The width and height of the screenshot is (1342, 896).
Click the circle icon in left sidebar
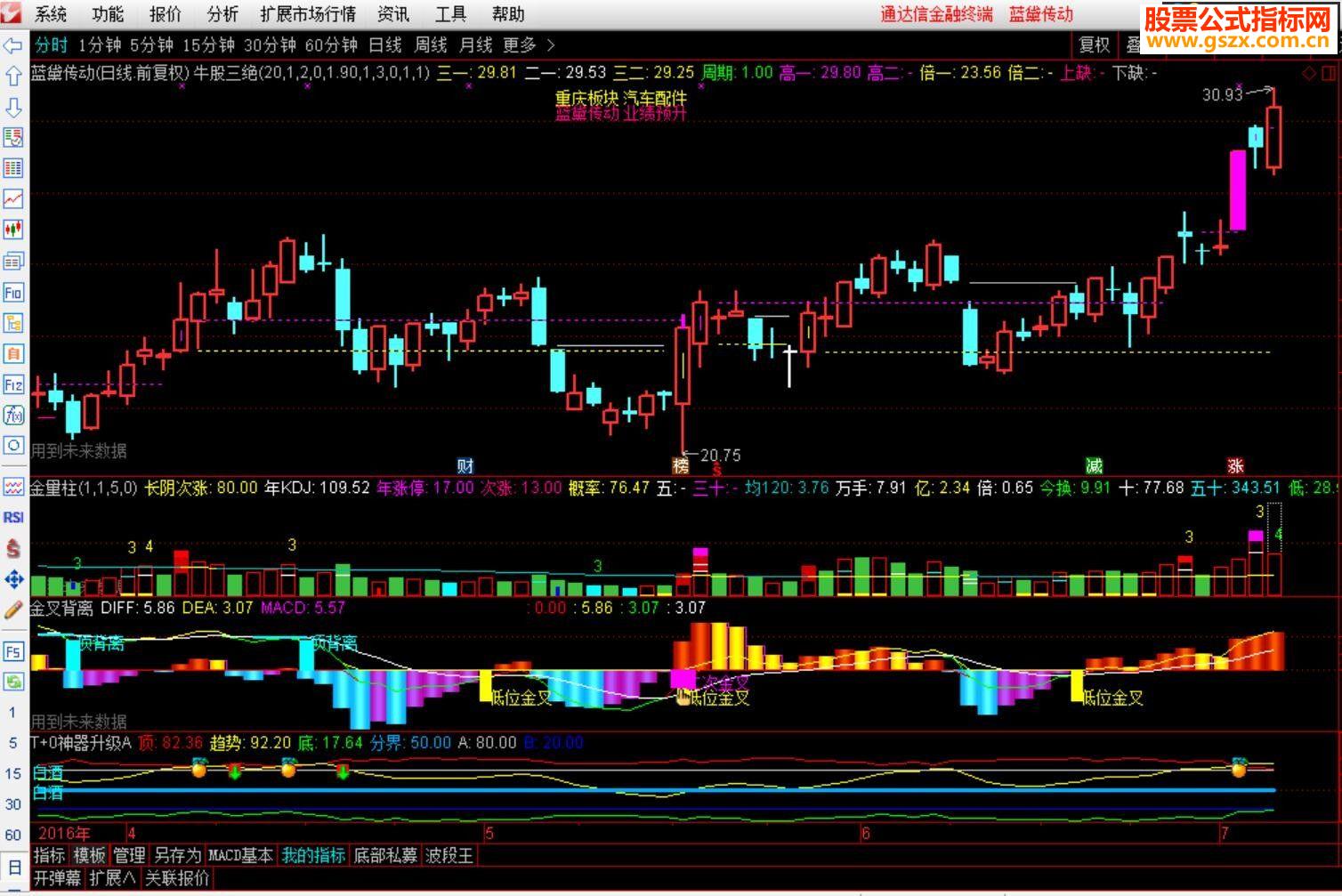pyautogui.click(x=13, y=446)
